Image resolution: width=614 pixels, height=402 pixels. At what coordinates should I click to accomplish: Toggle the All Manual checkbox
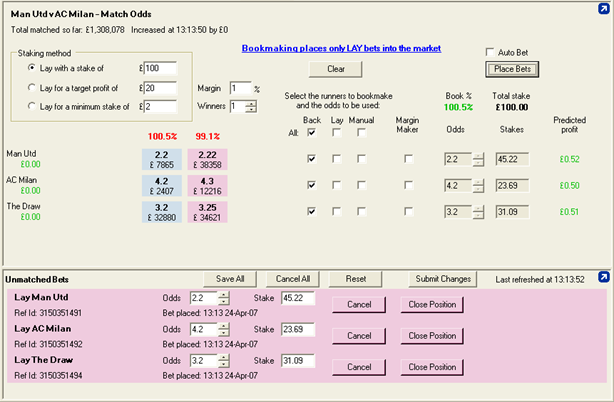(x=361, y=133)
